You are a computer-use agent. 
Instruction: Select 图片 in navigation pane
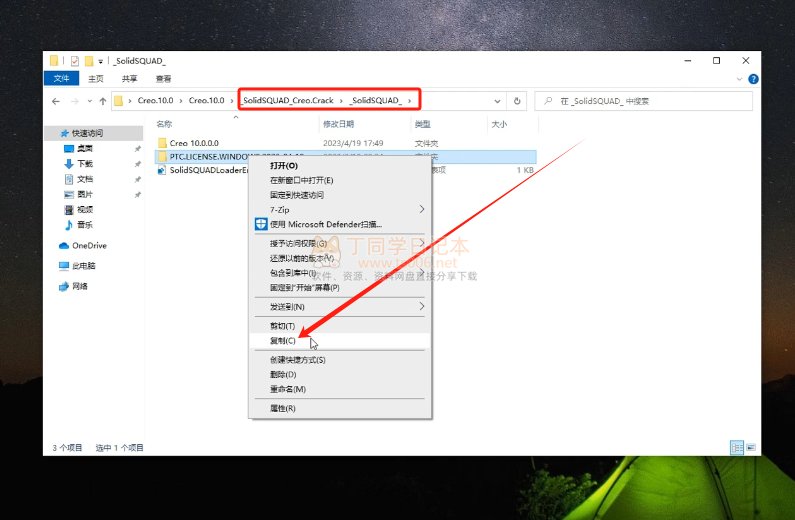[x=84, y=194]
